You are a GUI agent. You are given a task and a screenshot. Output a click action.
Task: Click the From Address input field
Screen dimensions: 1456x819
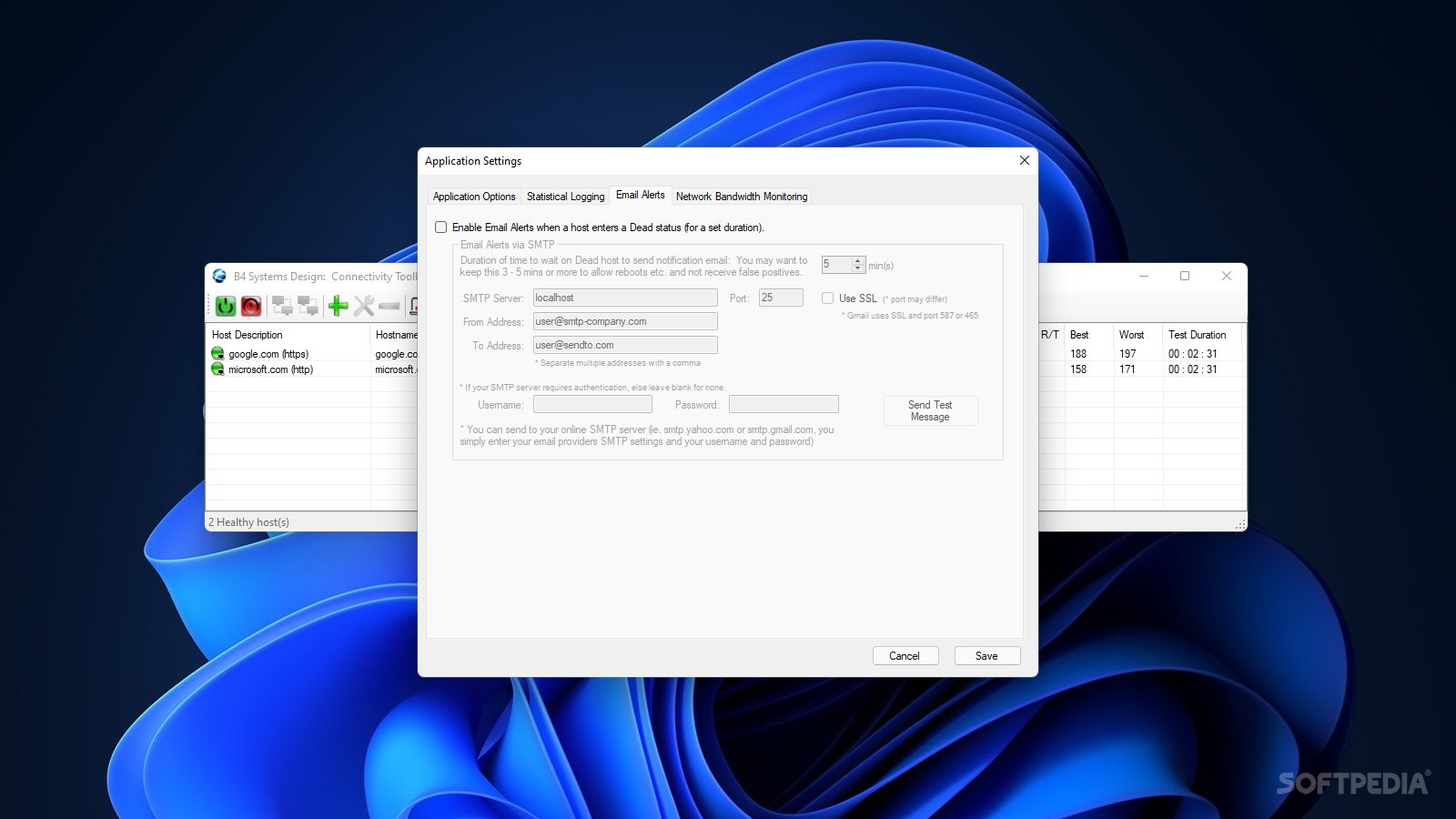[x=625, y=321]
